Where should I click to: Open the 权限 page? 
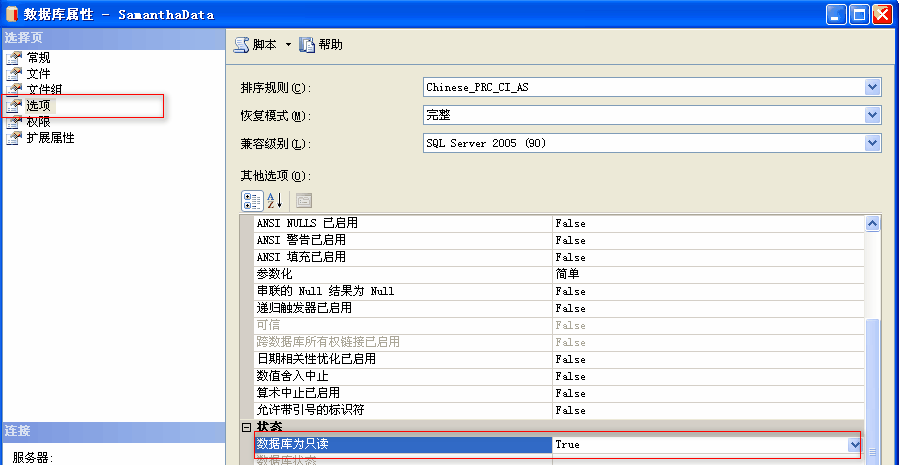pos(38,122)
